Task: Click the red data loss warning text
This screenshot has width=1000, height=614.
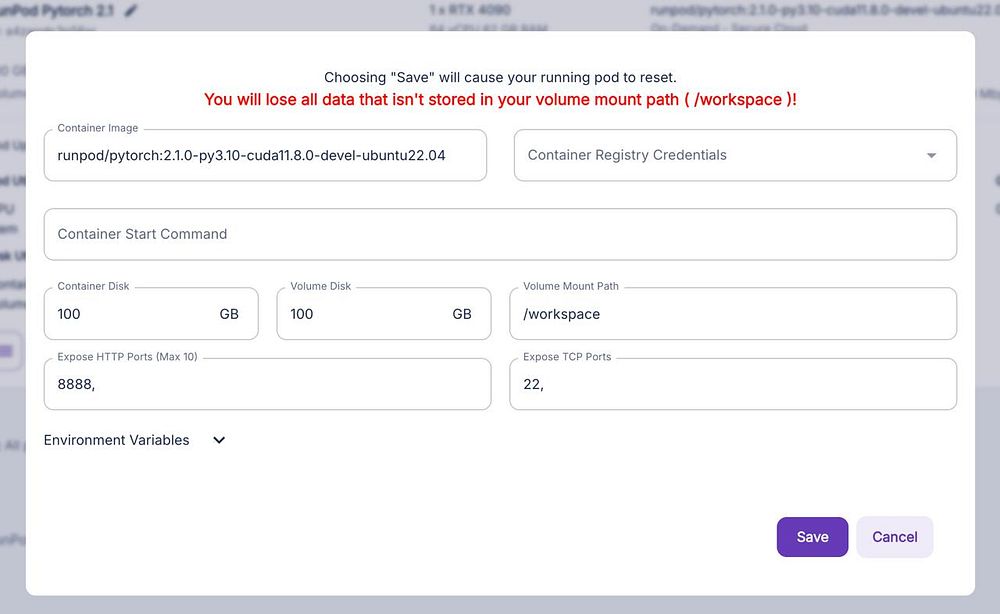Action: pyautogui.click(x=500, y=100)
